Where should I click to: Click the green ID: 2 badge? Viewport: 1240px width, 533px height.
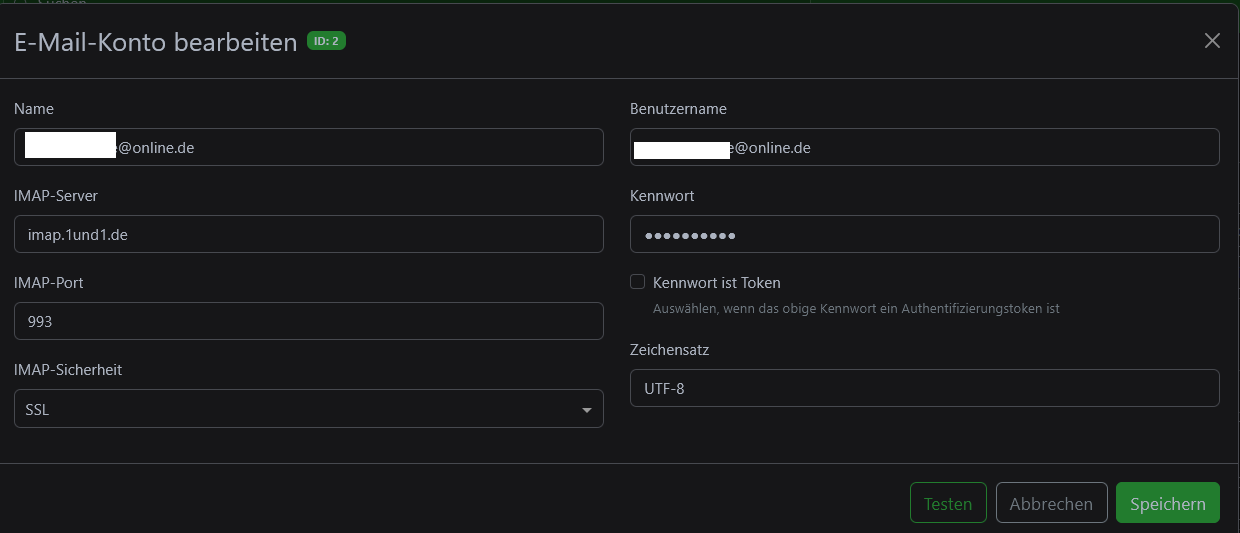pos(326,41)
